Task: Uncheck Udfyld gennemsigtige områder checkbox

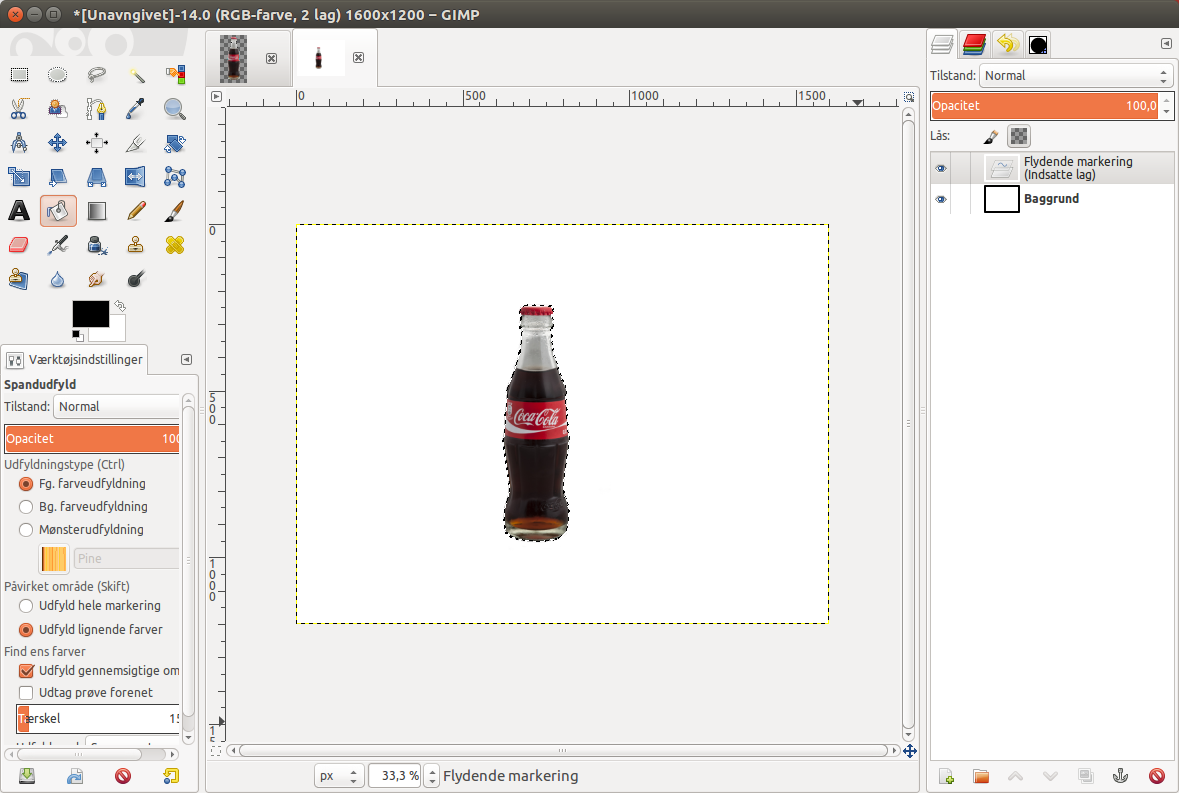Action: (26, 670)
